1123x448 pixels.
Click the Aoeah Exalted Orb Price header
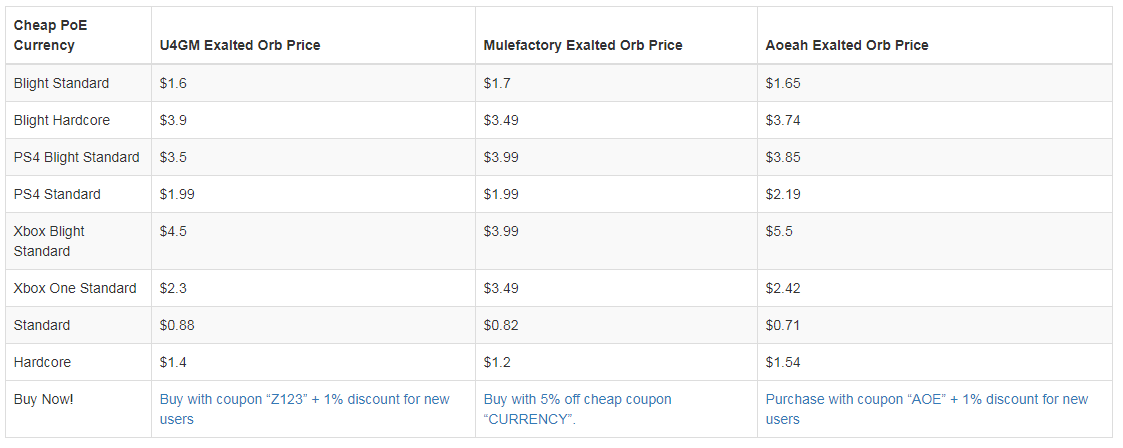click(847, 45)
